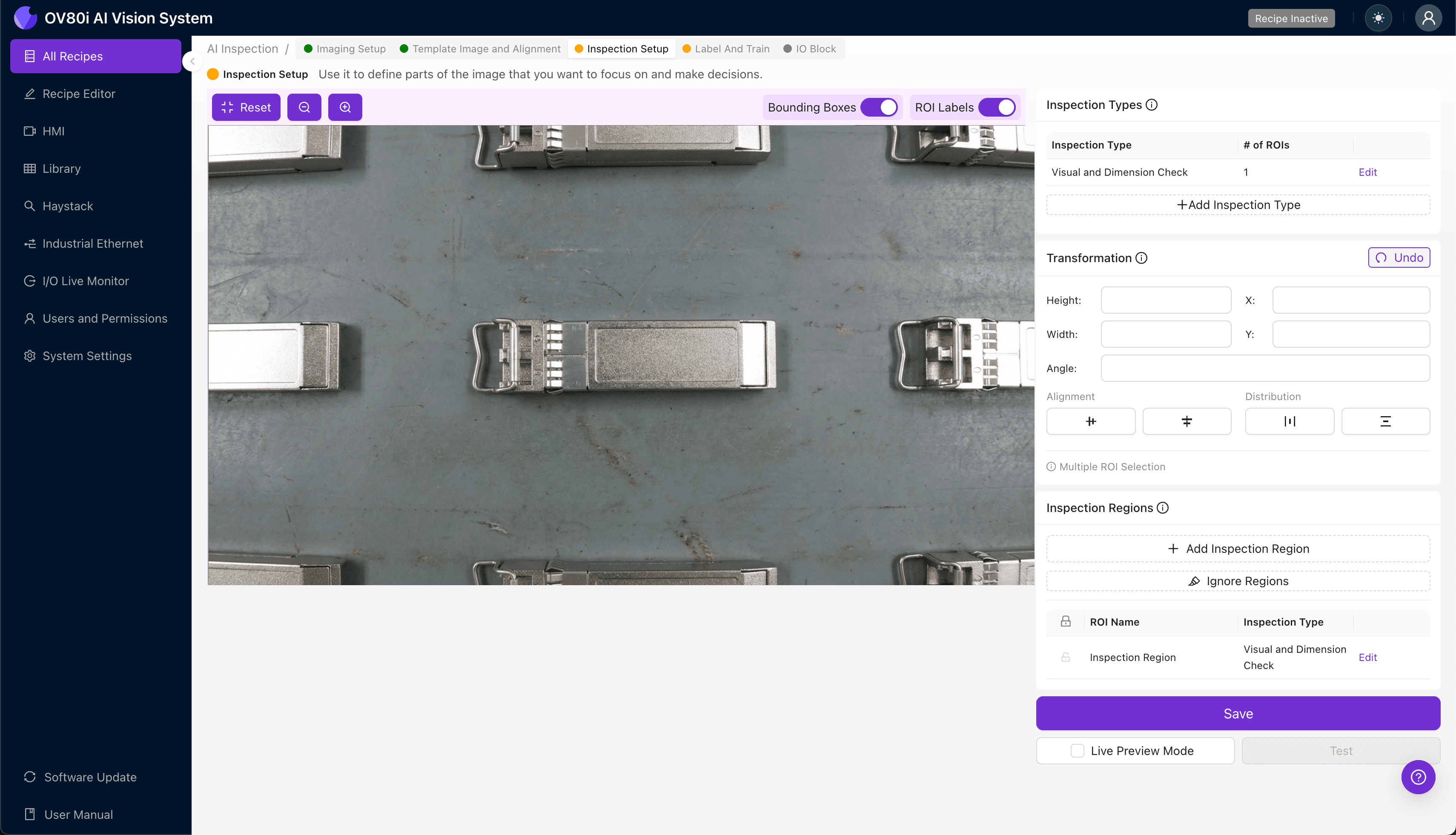Viewport: 1456px width, 835px height.
Task: Click the vertical distribution icon button
Action: point(1385,421)
